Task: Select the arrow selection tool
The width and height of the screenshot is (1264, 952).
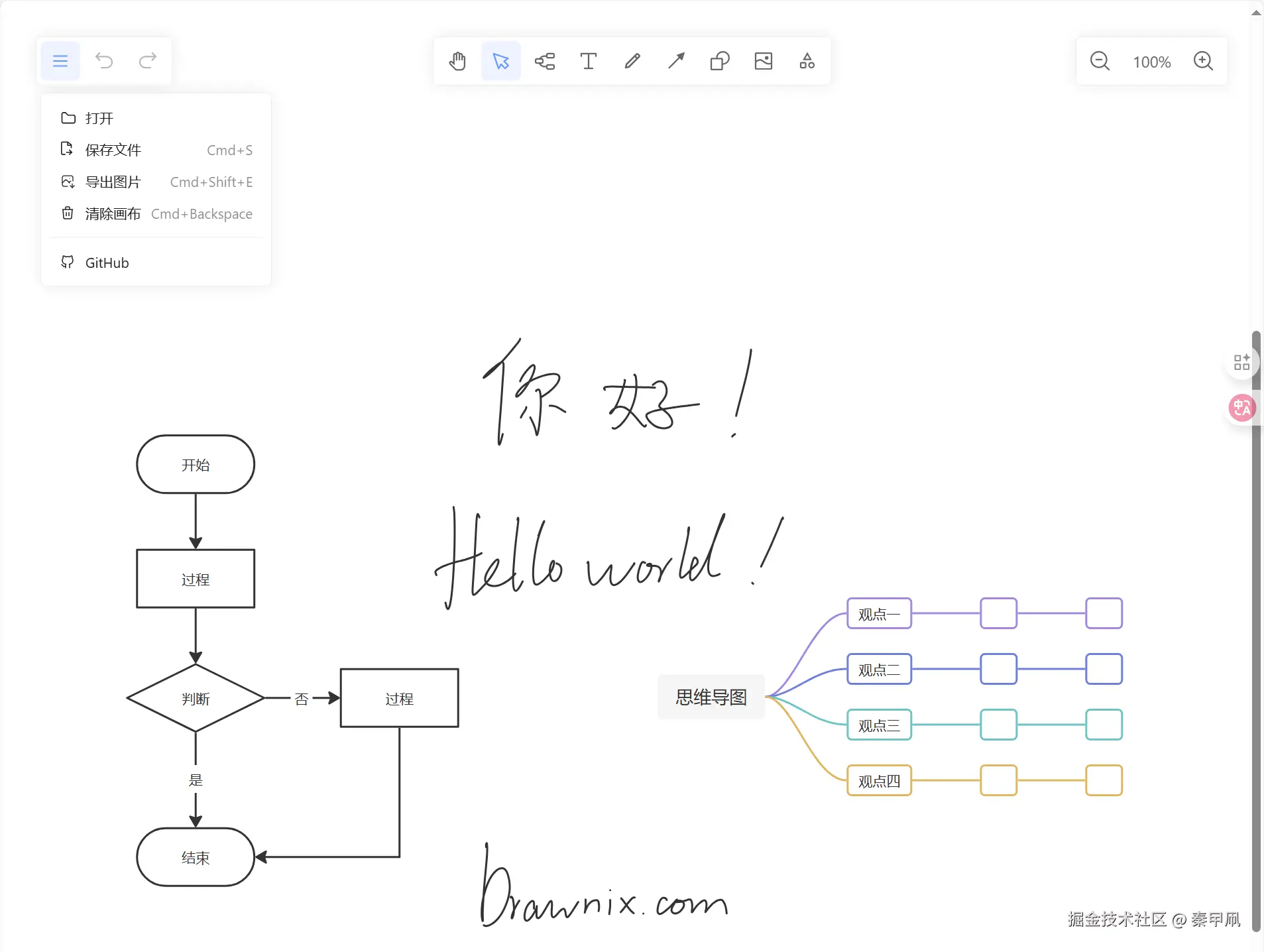Action: click(501, 61)
